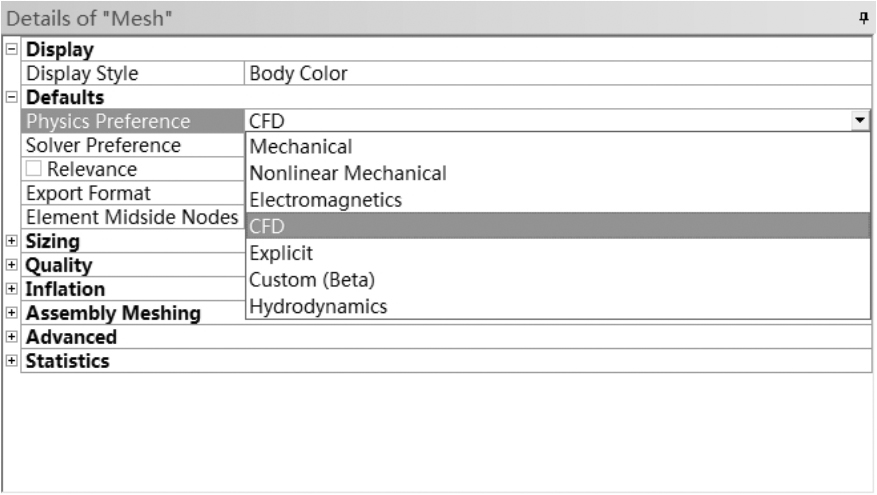Screen dimensions: 877x495
Task: Collapse the Defaults section
Action: (11, 98)
